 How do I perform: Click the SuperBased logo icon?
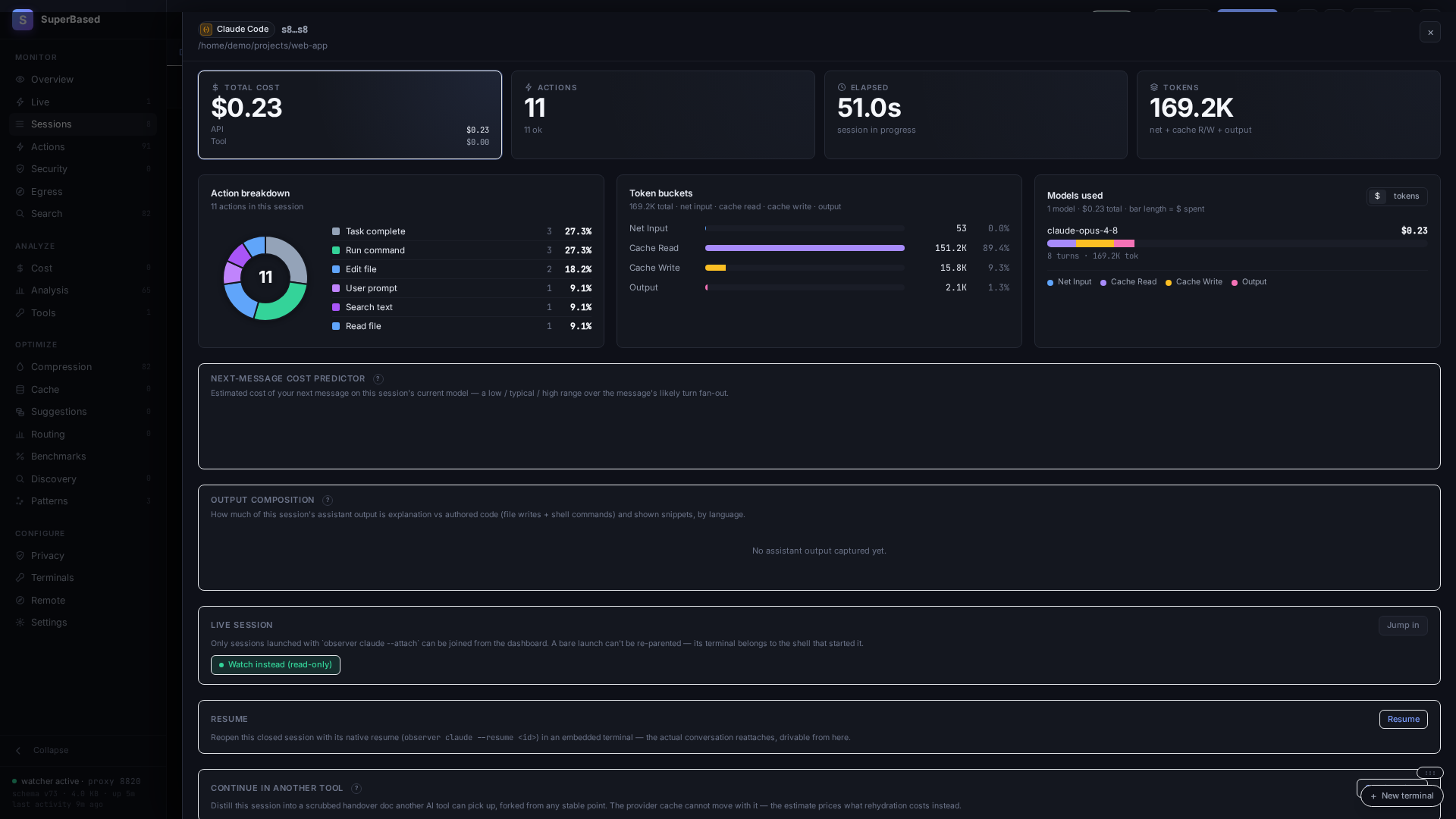click(23, 20)
